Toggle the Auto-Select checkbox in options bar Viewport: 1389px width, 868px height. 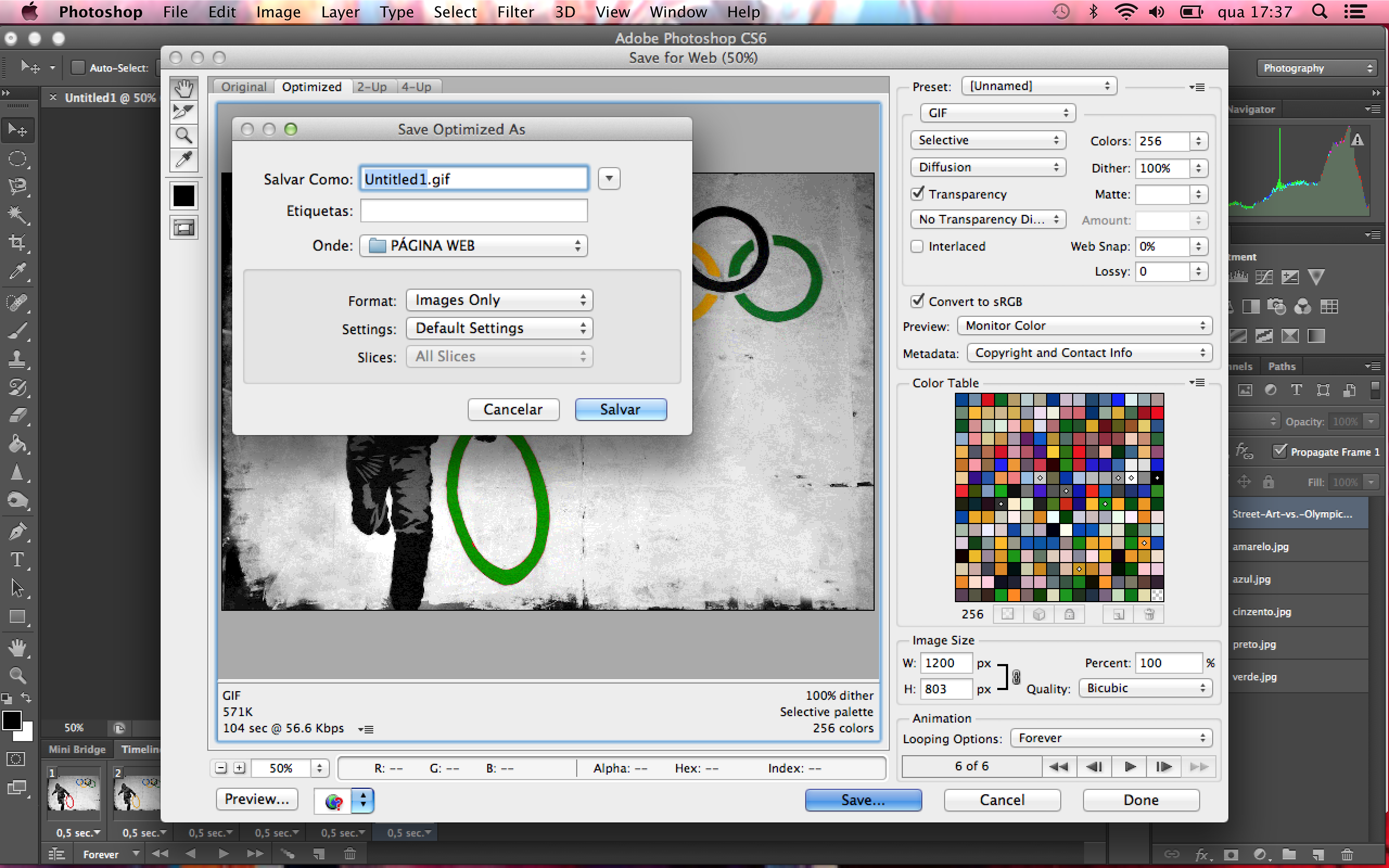78,68
